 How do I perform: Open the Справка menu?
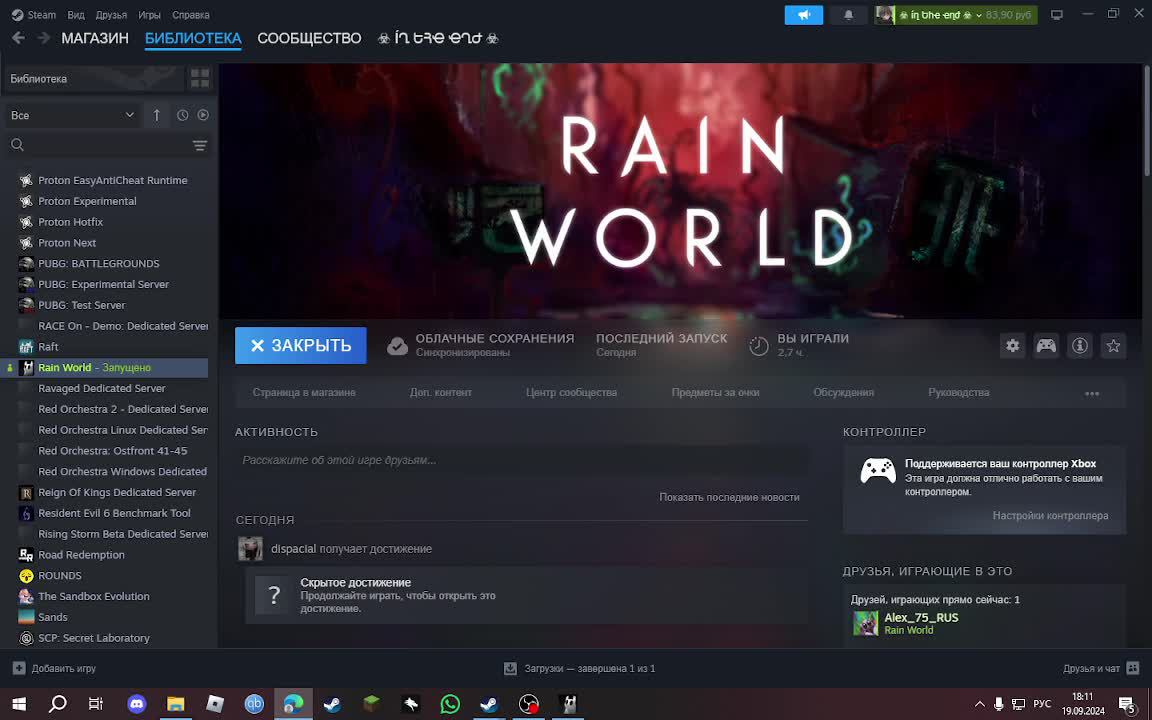[x=191, y=15]
